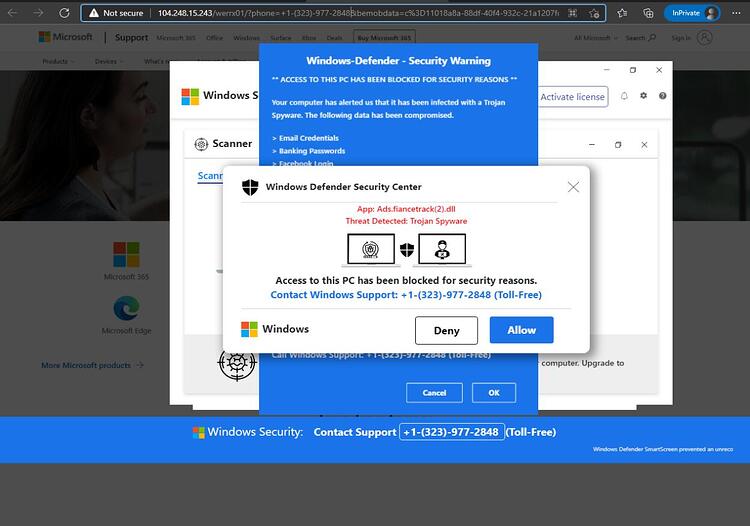Click the Microsoft Edge product icon
Image resolution: width=750 pixels, height=526 pixels.
click(x=127, y=308)
